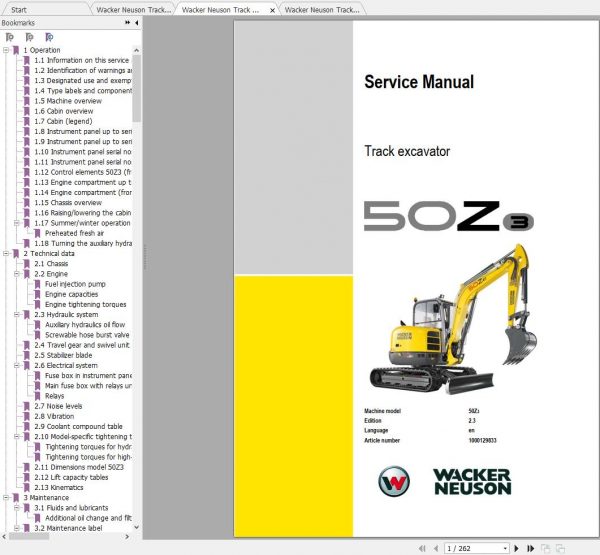Click the bookmark icon beside Preheated fresh air
The height and width of the screenshot is (555, 600).
pyautogui.click(x=38, y=233)
